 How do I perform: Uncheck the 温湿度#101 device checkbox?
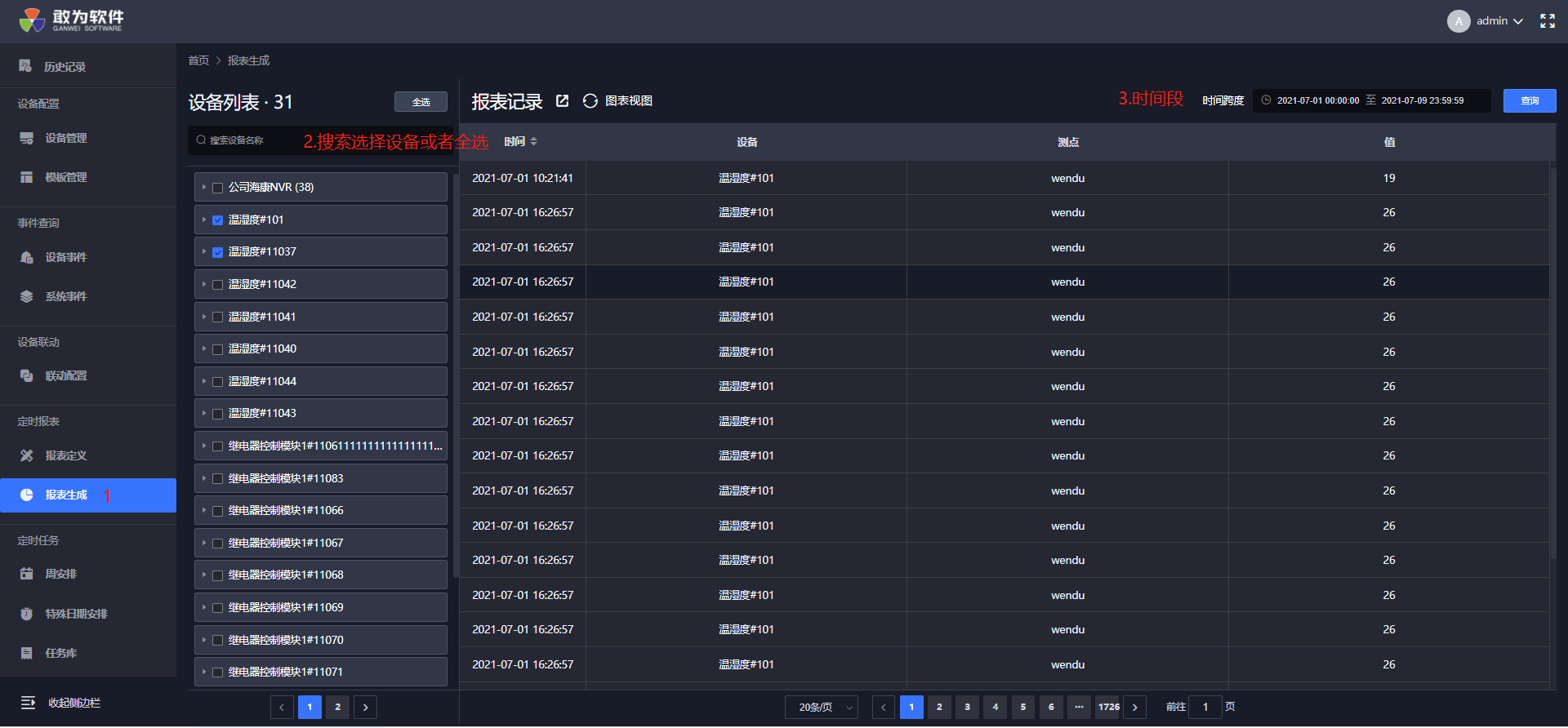[x=218, y=220]
